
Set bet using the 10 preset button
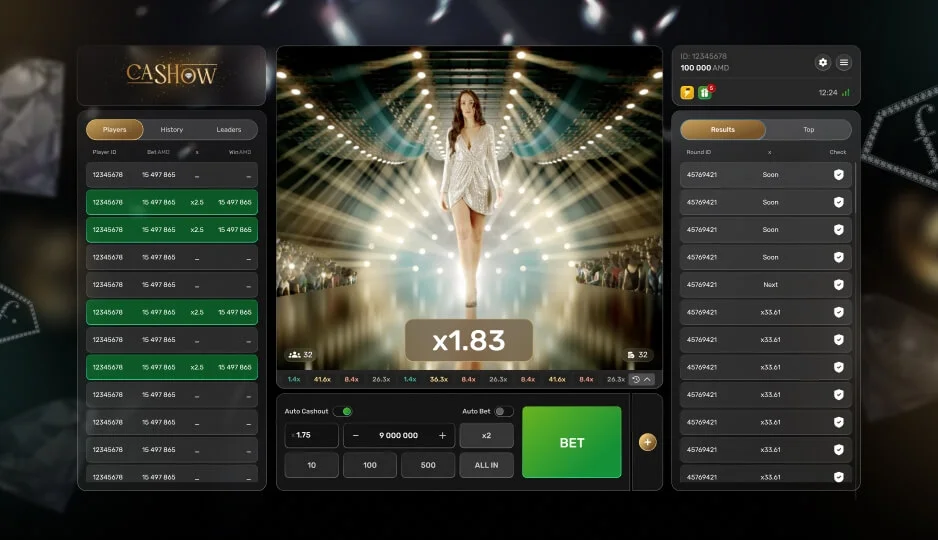(312, 465)
